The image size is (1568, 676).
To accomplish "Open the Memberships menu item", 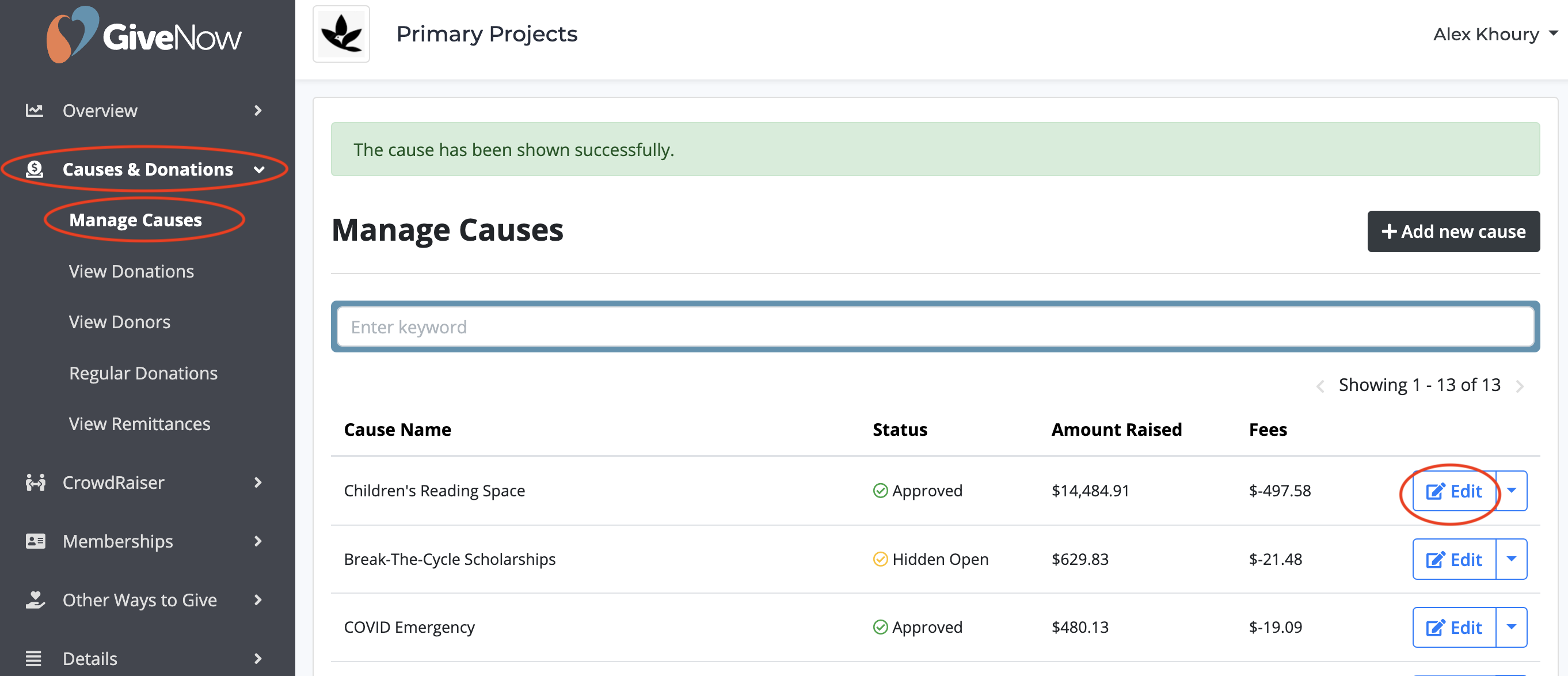I will click(x=117, y=541).
